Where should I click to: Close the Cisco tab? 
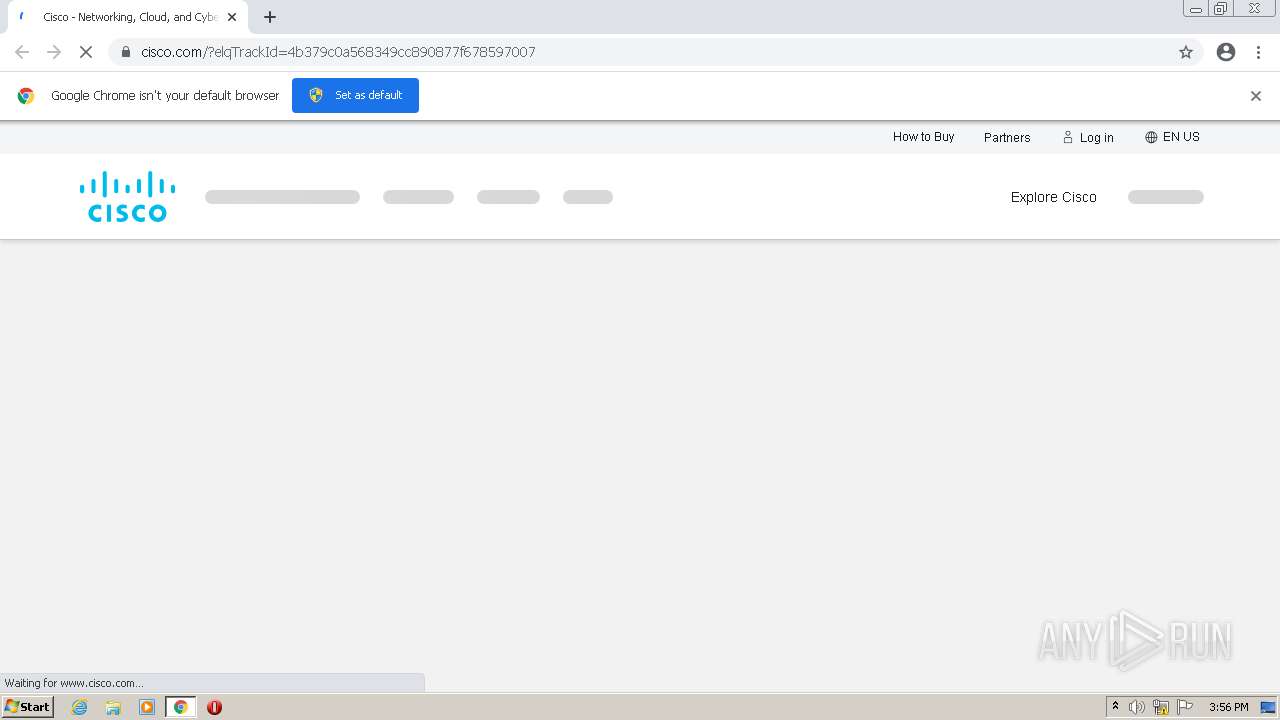tap(232, 17)
